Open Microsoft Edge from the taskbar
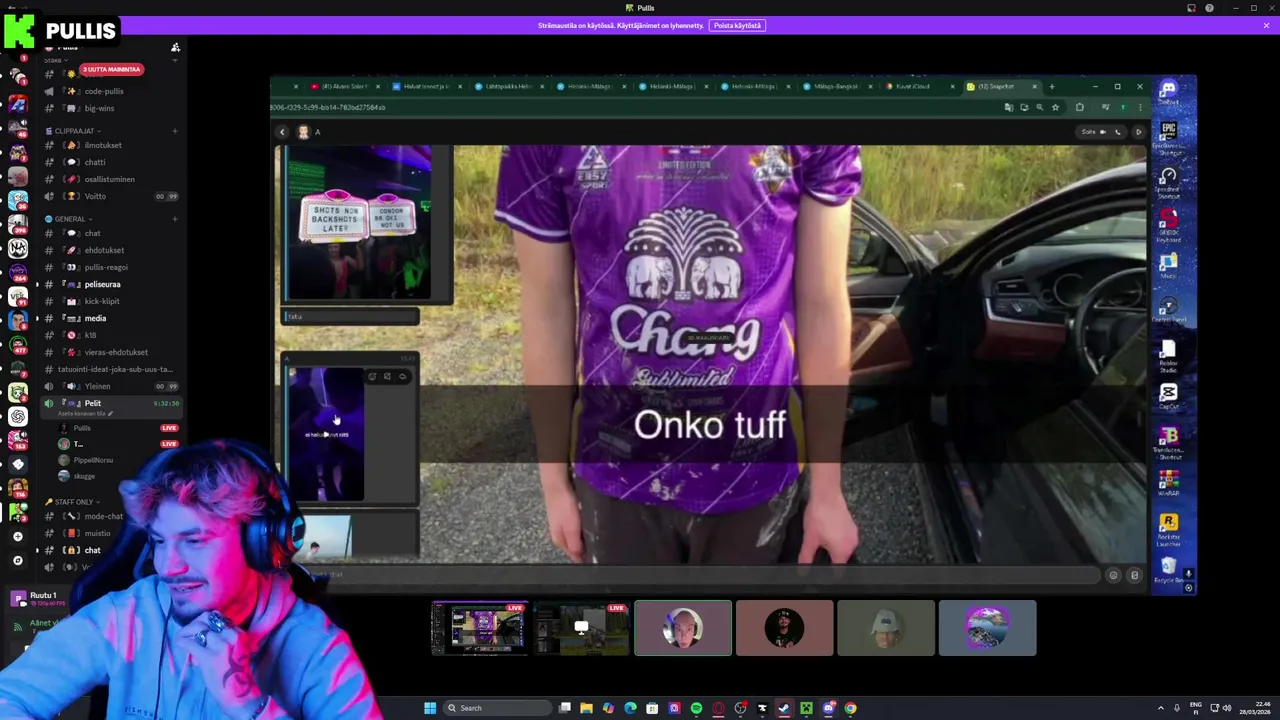Image resolution: width=1280 pixels, height=720 pixels. [x=630, y=708]
